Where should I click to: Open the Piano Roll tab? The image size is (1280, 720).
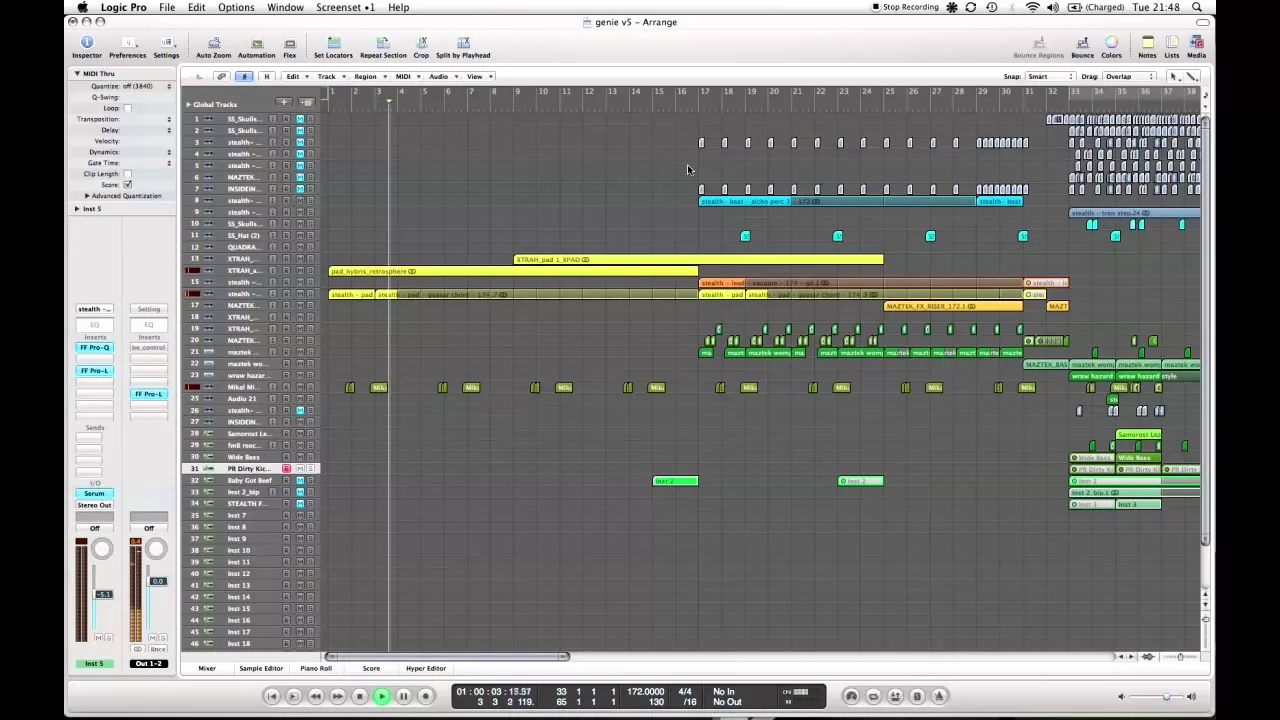coord(316,668)
